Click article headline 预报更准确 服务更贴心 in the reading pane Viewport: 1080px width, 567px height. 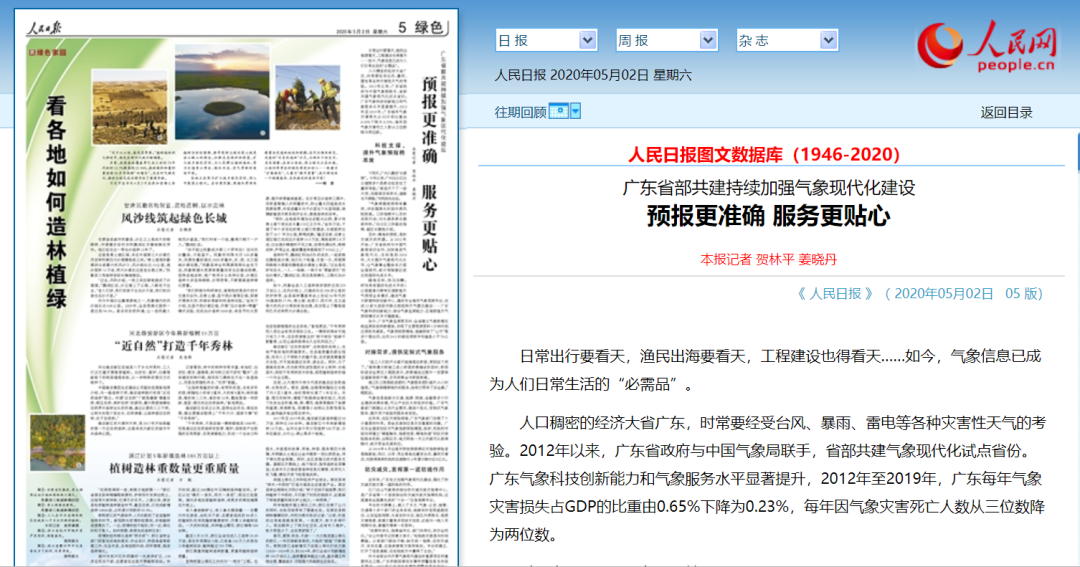pos(768,216)
